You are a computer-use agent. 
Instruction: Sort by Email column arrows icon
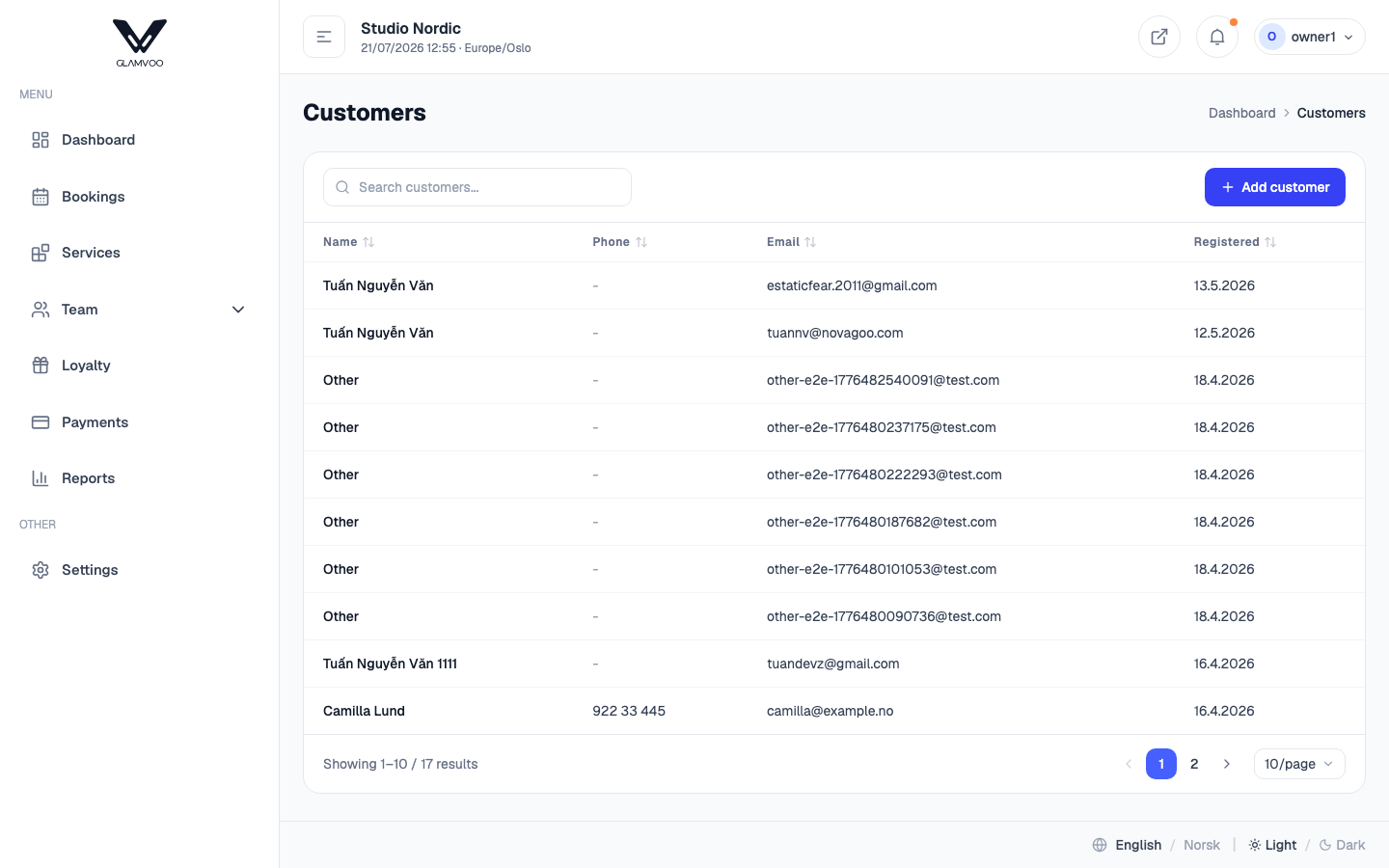point(810,242)
